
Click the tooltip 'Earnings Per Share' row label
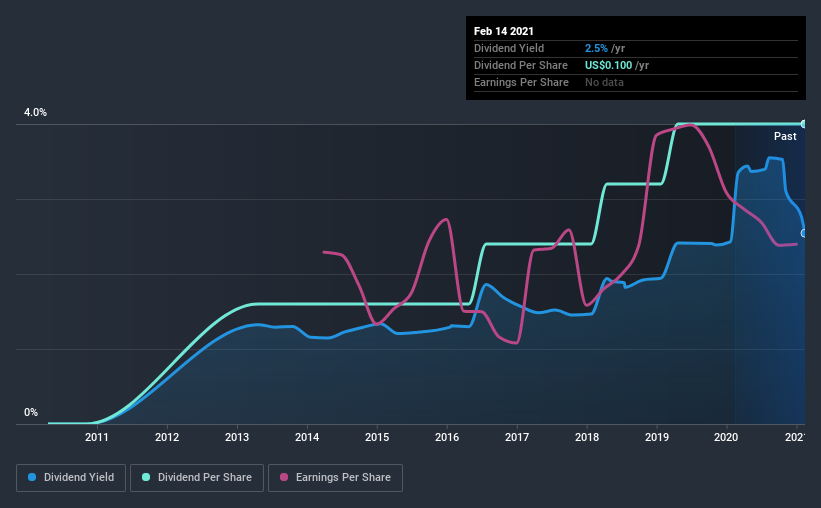pyautogui.click(x=521, y=82)
